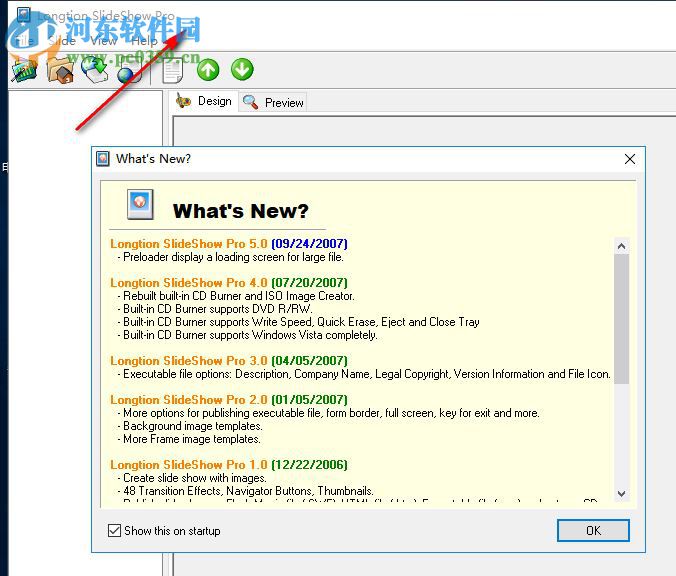Screen dimensions: 676x576
Task: Click the scroll up arrow in changelog
Action: (621, 246)
